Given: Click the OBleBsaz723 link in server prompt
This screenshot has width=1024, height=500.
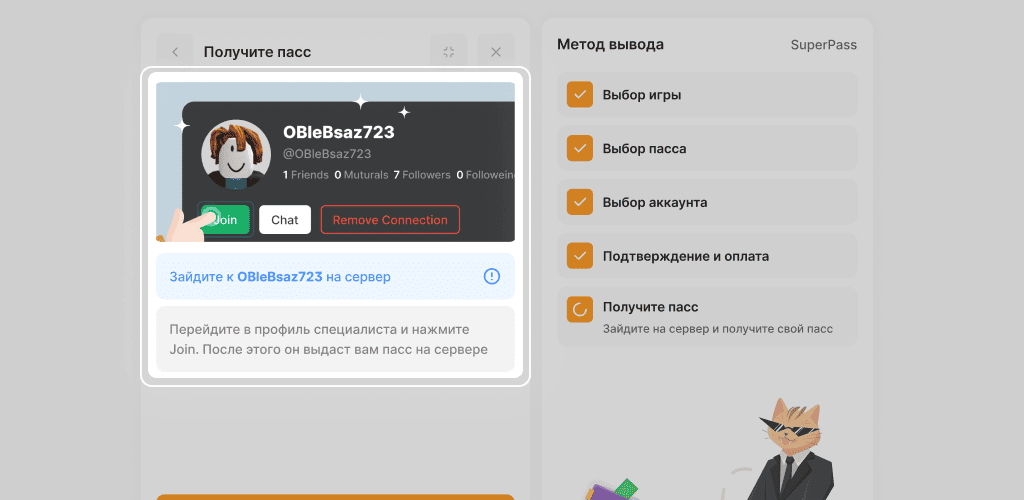Looking at the screenshot, I should (279, 277).
